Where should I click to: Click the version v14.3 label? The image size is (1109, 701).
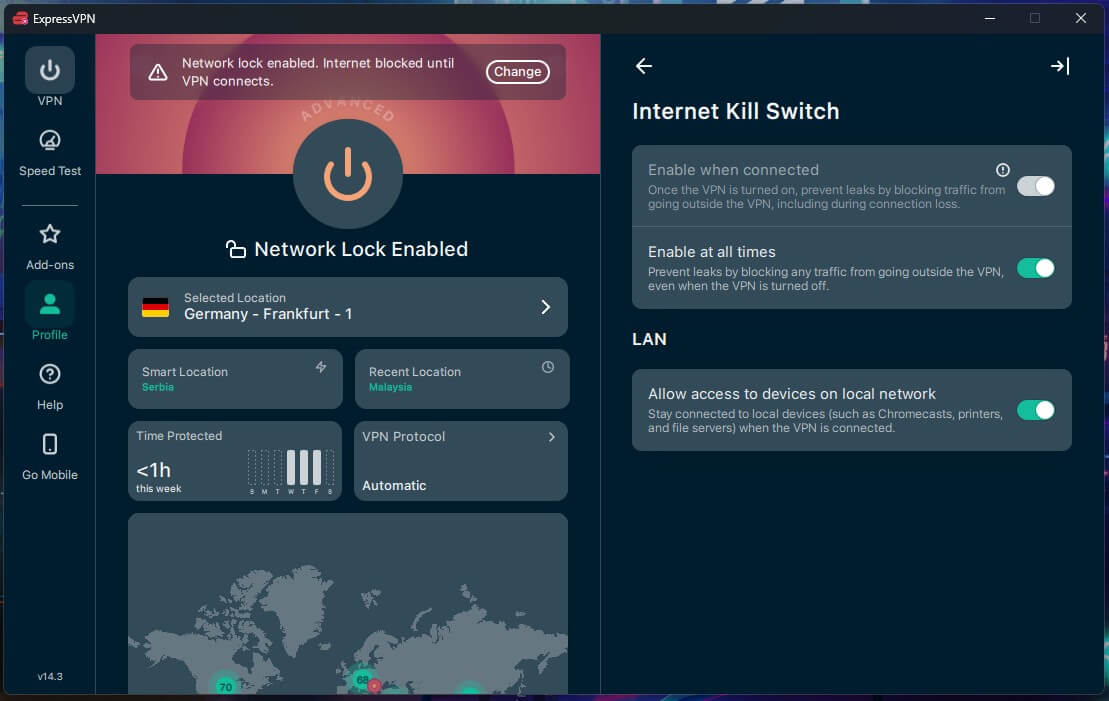[x=50, y=676]
